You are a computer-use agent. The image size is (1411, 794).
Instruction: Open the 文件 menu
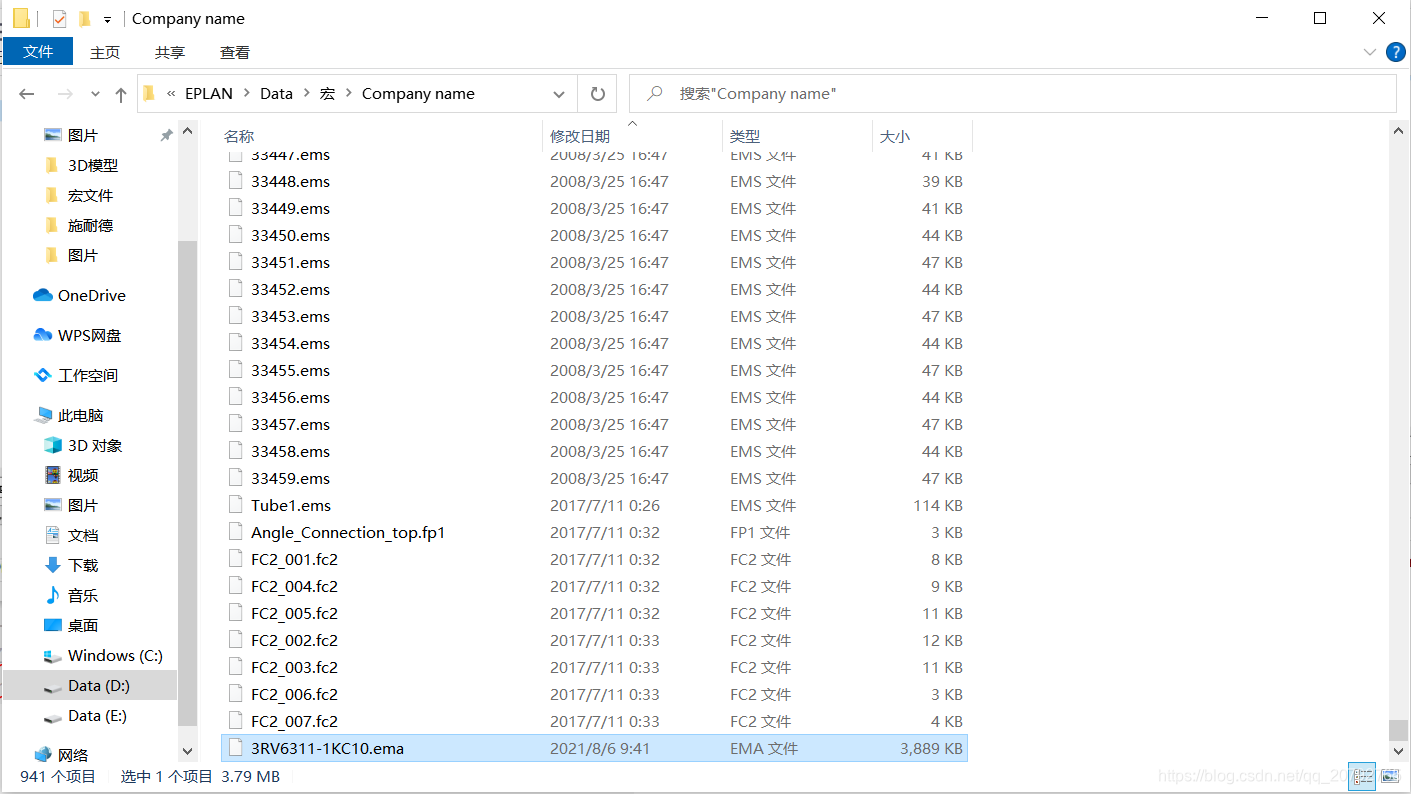(x=38, y=52)
